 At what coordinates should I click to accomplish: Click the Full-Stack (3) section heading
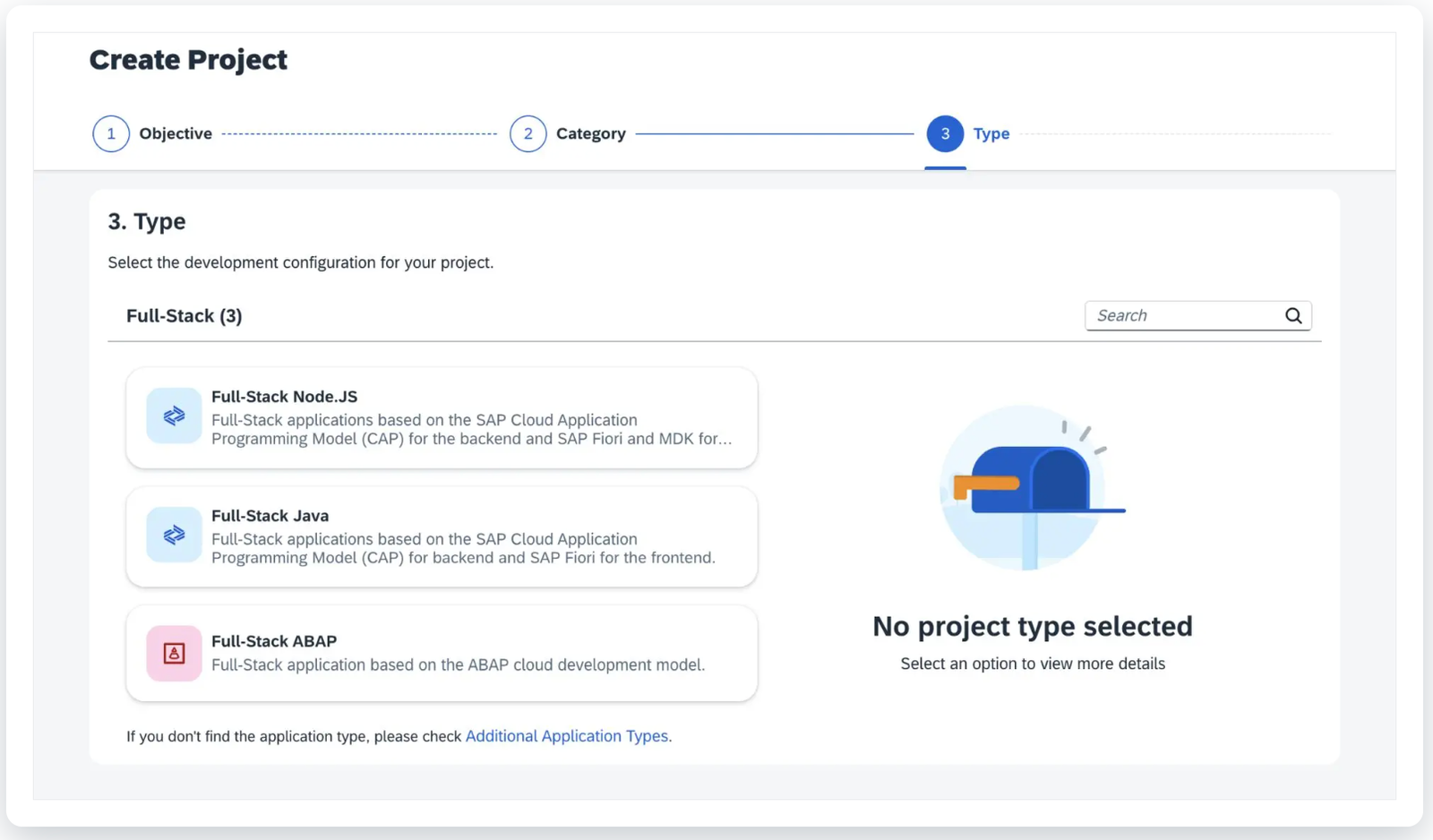[184, 316]
